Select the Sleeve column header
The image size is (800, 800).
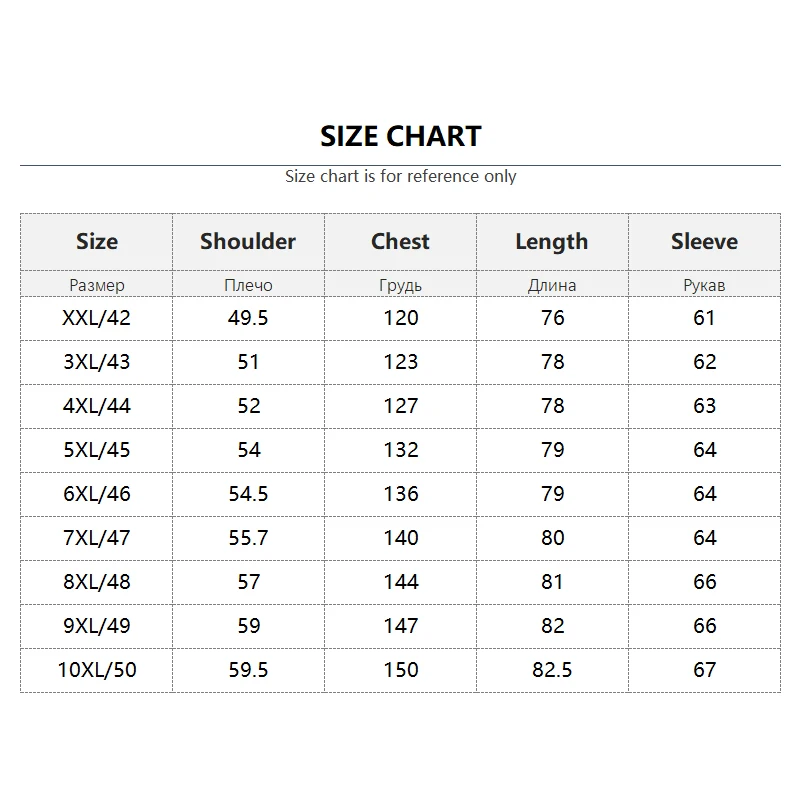coord(704,242)
